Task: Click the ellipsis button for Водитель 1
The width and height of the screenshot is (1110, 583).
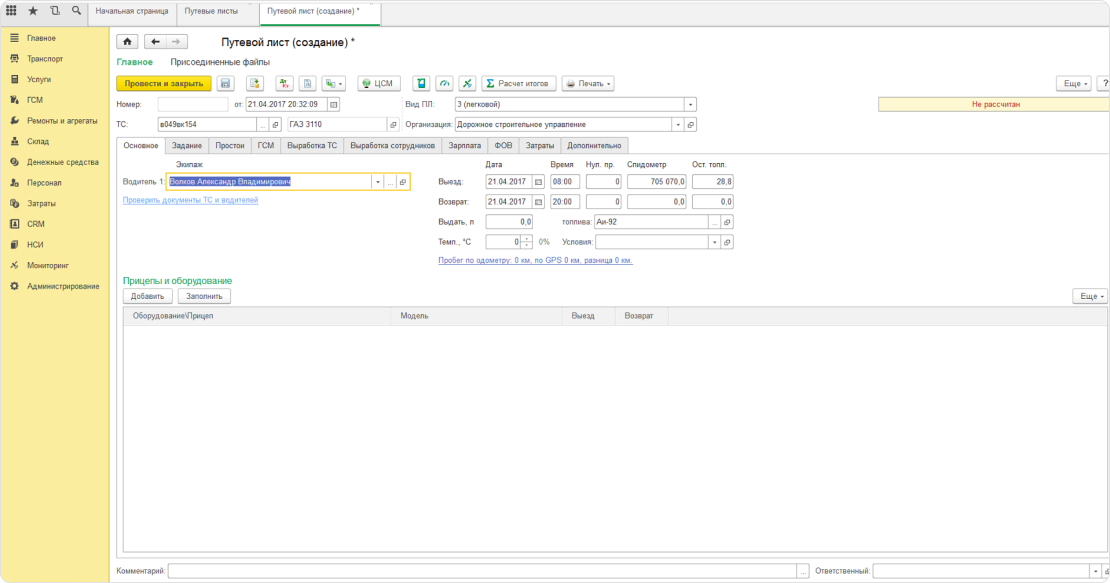Action: pyautogui.click(x=390, y=182)
